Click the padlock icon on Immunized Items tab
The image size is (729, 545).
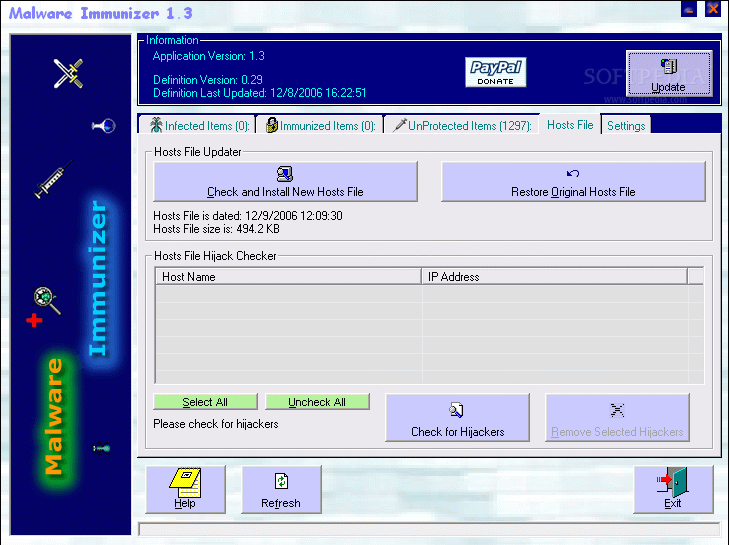pyautogui.click(x=272, y=125)
